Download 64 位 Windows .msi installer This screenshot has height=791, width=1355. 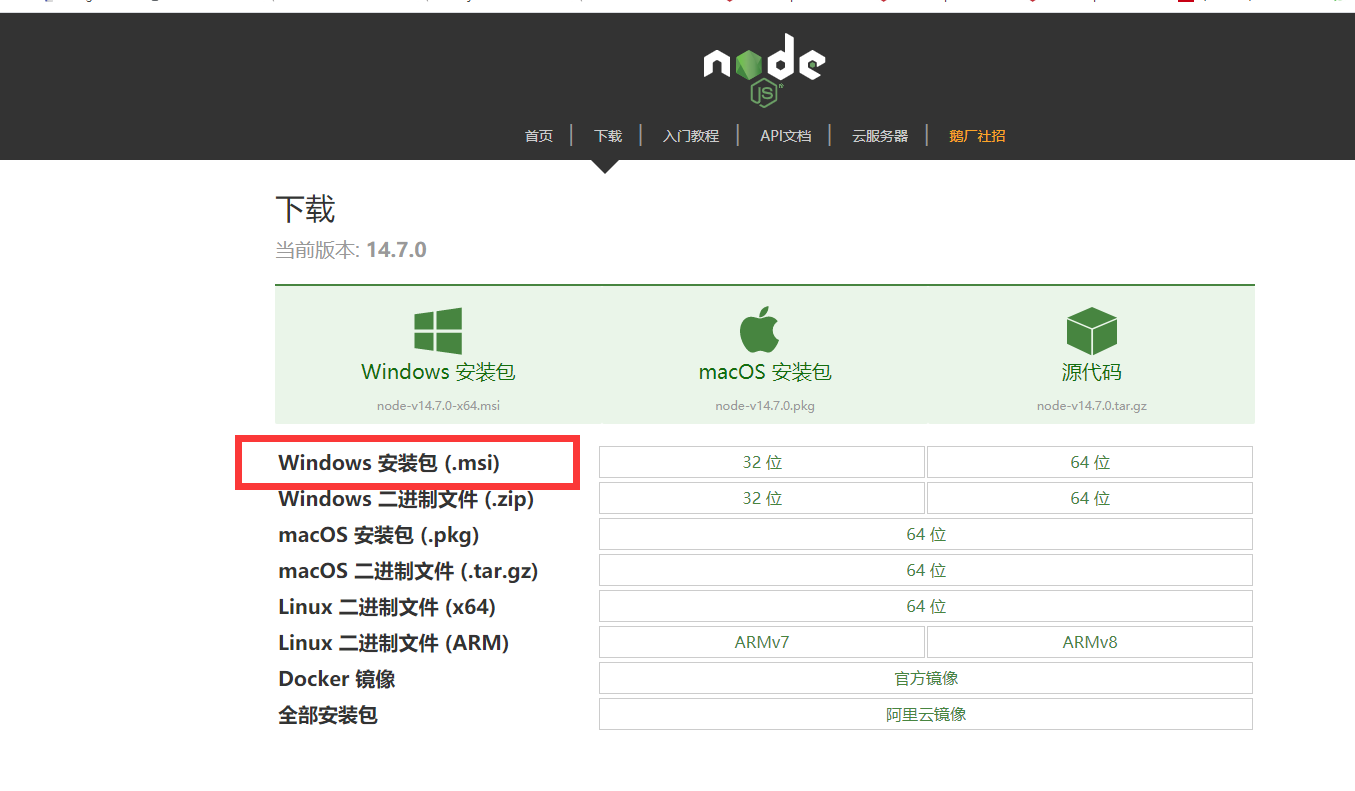[x=1090, y=462]
